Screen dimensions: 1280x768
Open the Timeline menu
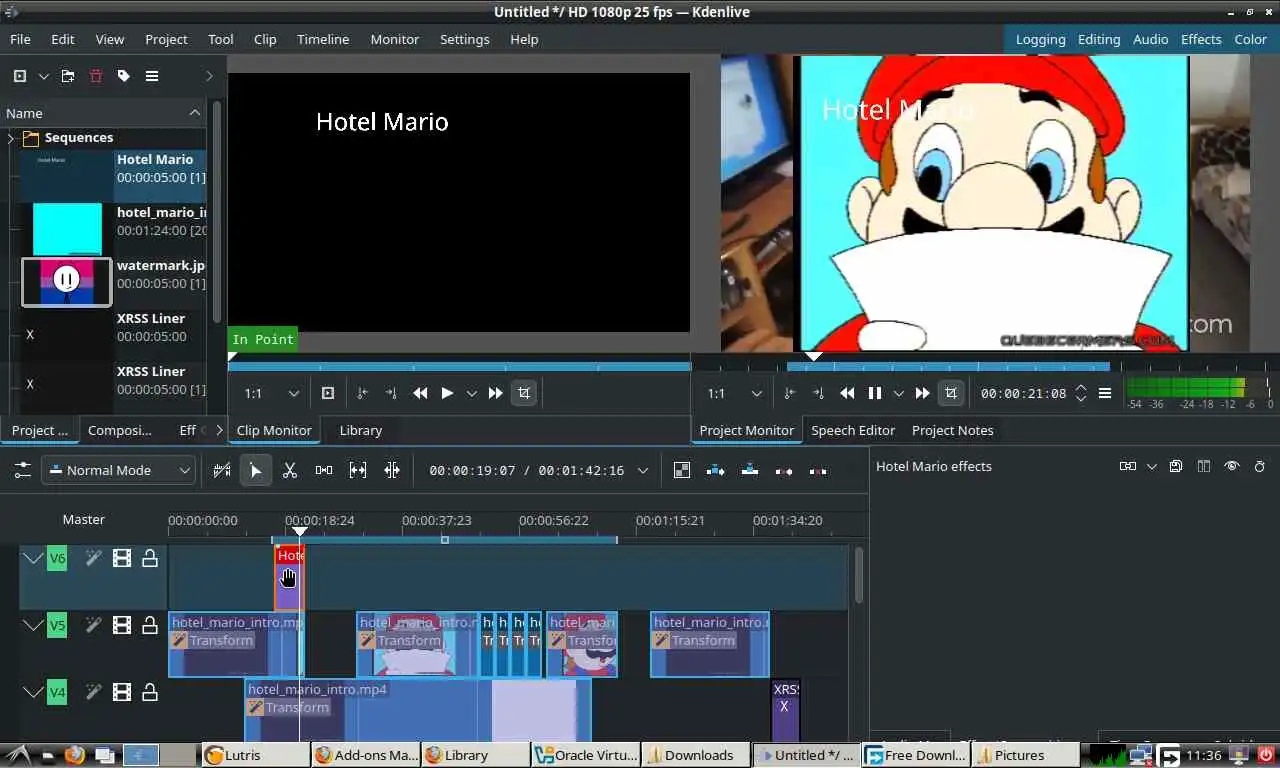pyautogui.click(x=323, y=39)
